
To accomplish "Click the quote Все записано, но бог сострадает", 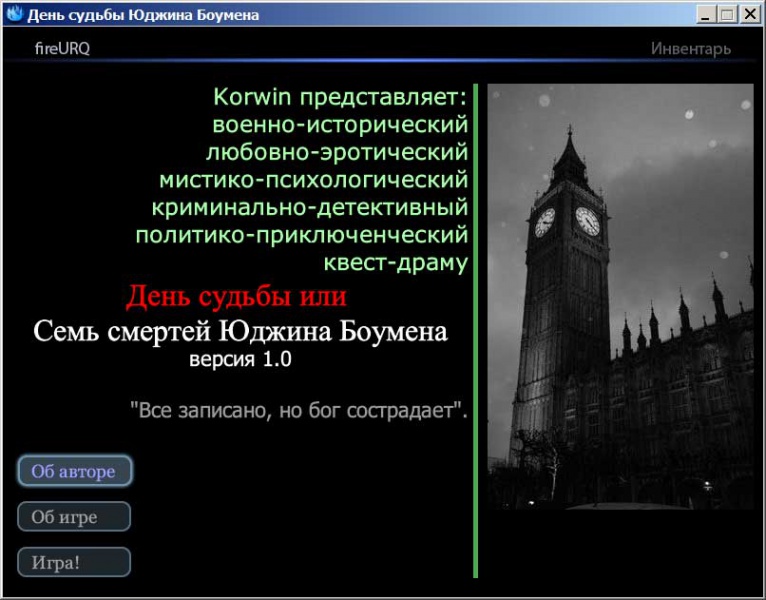I will click(298, 410).
